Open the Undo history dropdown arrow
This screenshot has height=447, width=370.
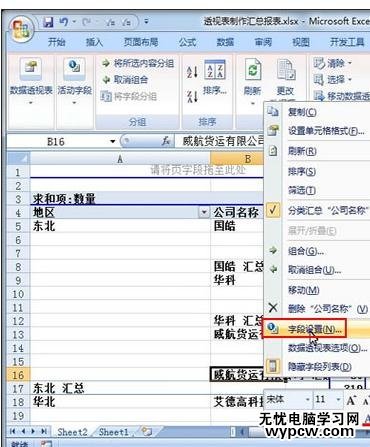74,22
